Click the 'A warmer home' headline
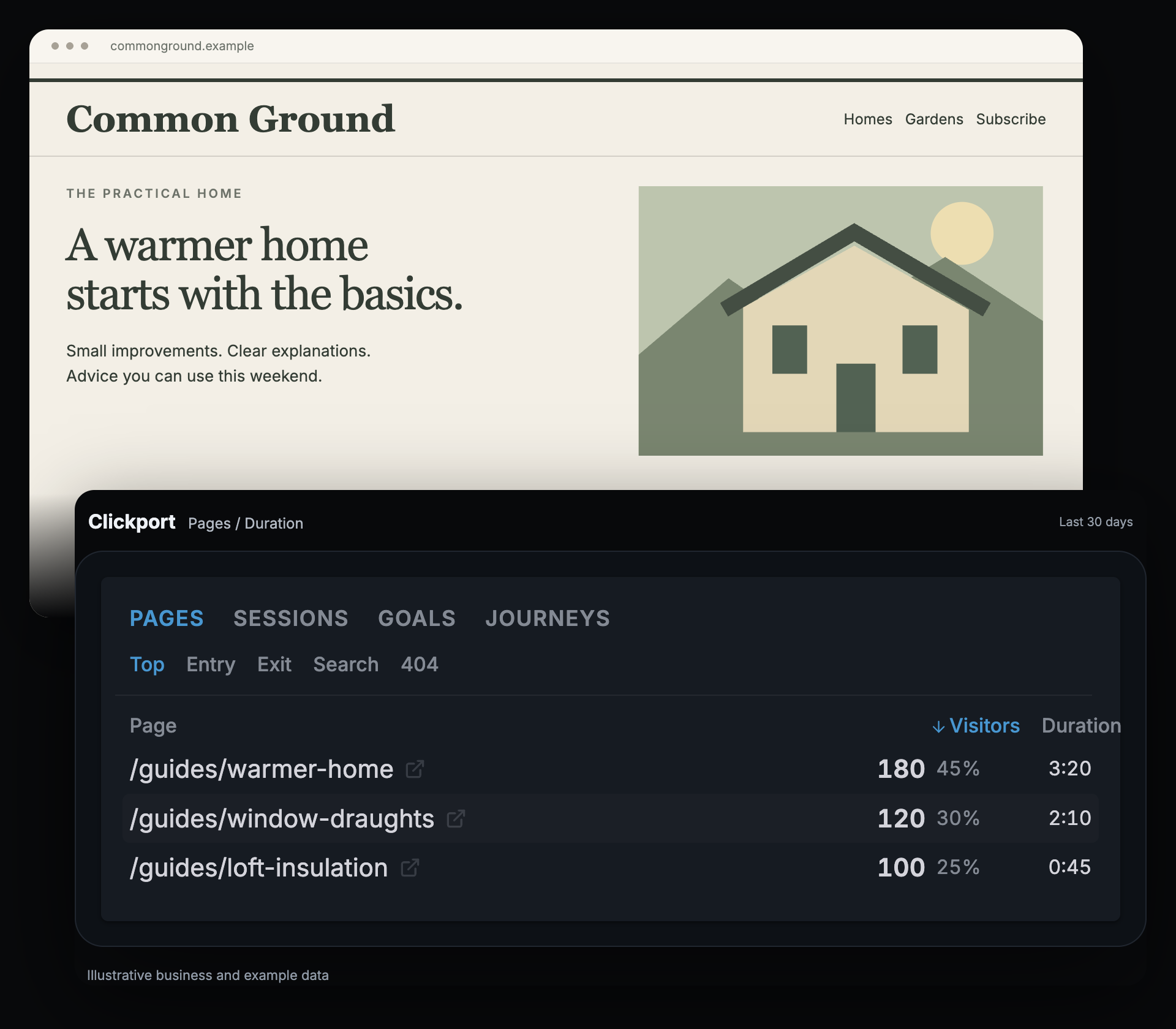 tap(264, 269)
